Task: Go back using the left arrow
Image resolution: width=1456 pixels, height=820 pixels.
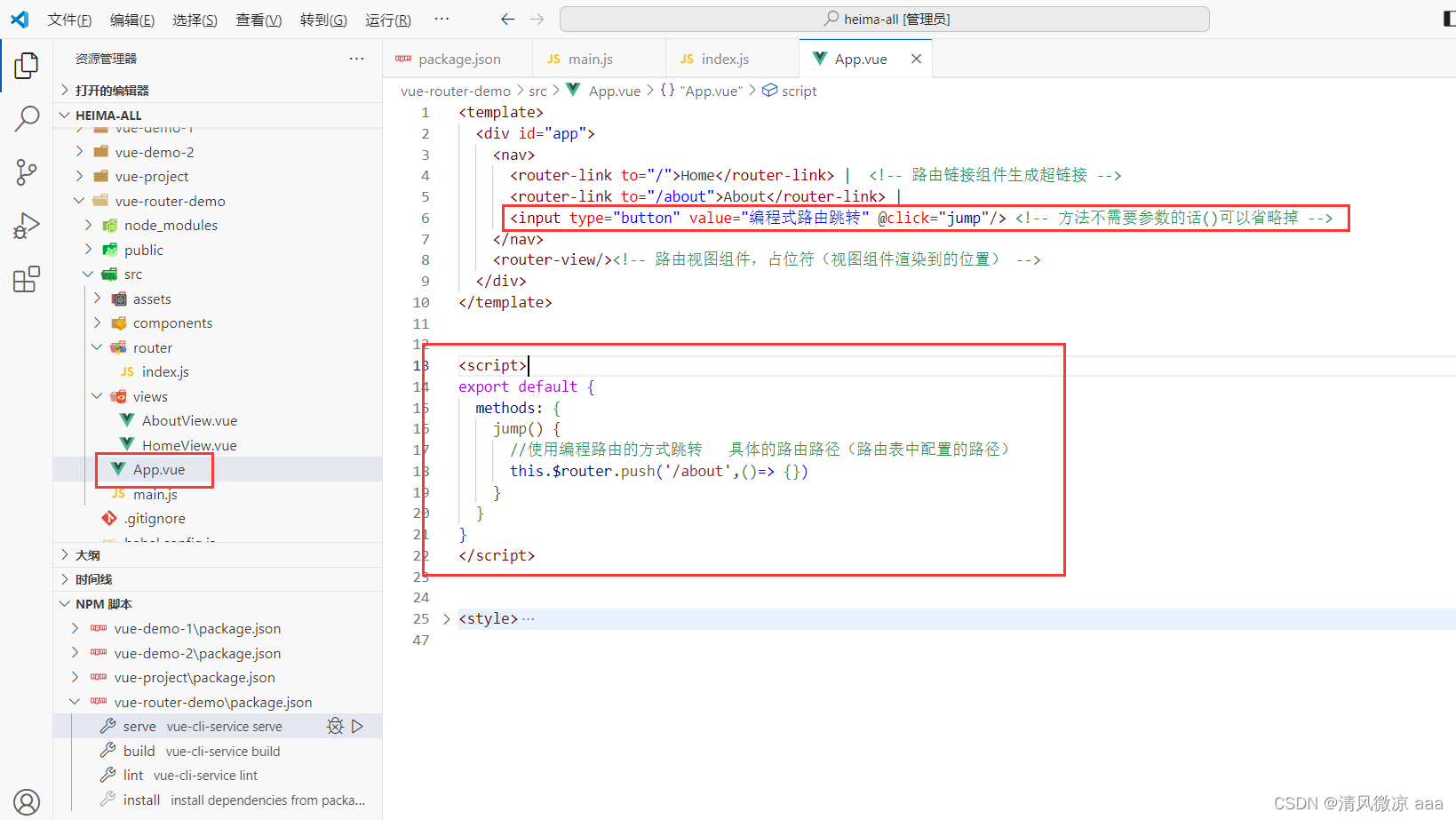Action: click(507, 19)
